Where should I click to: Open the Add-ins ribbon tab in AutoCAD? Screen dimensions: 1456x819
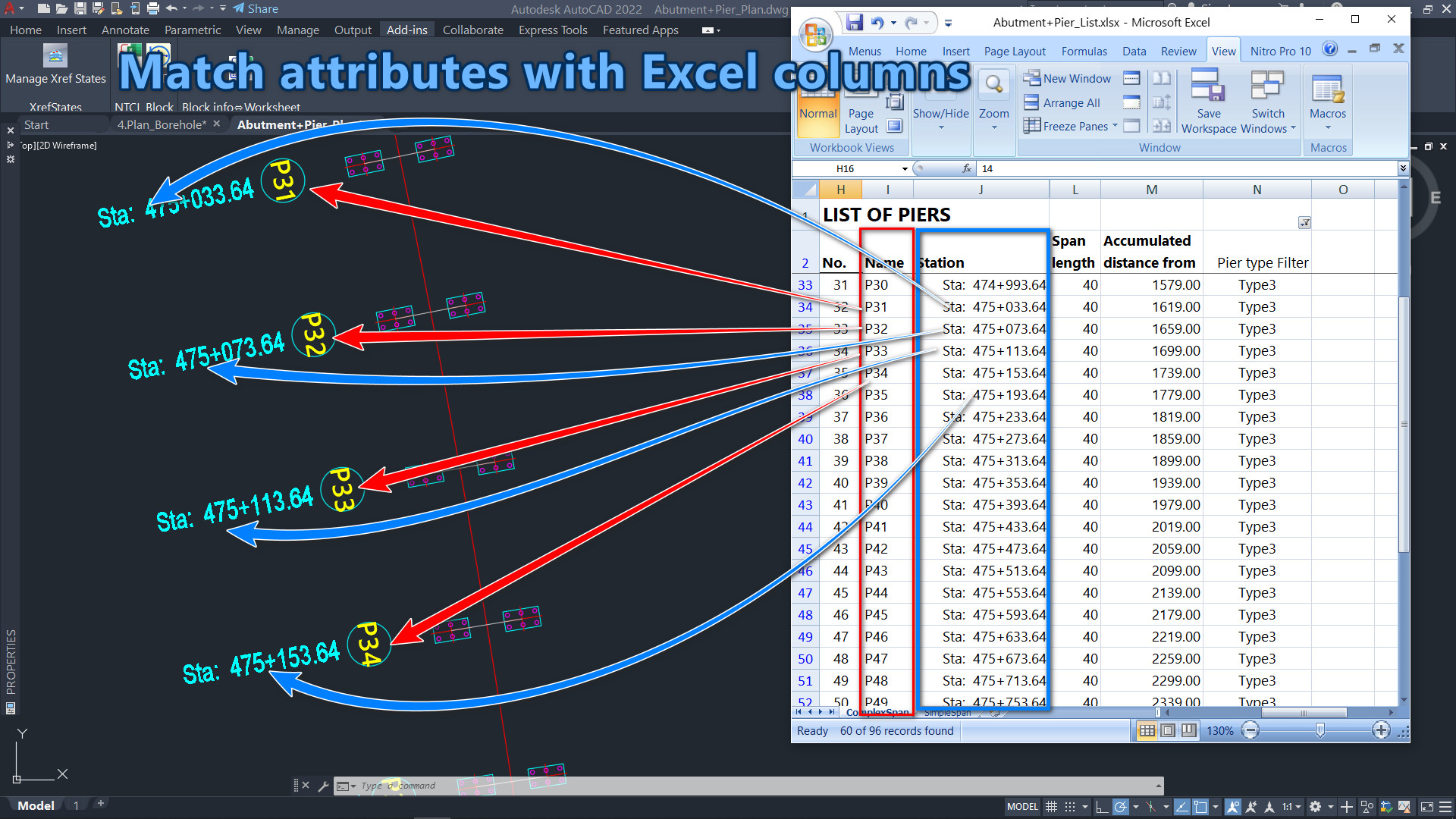406,30
